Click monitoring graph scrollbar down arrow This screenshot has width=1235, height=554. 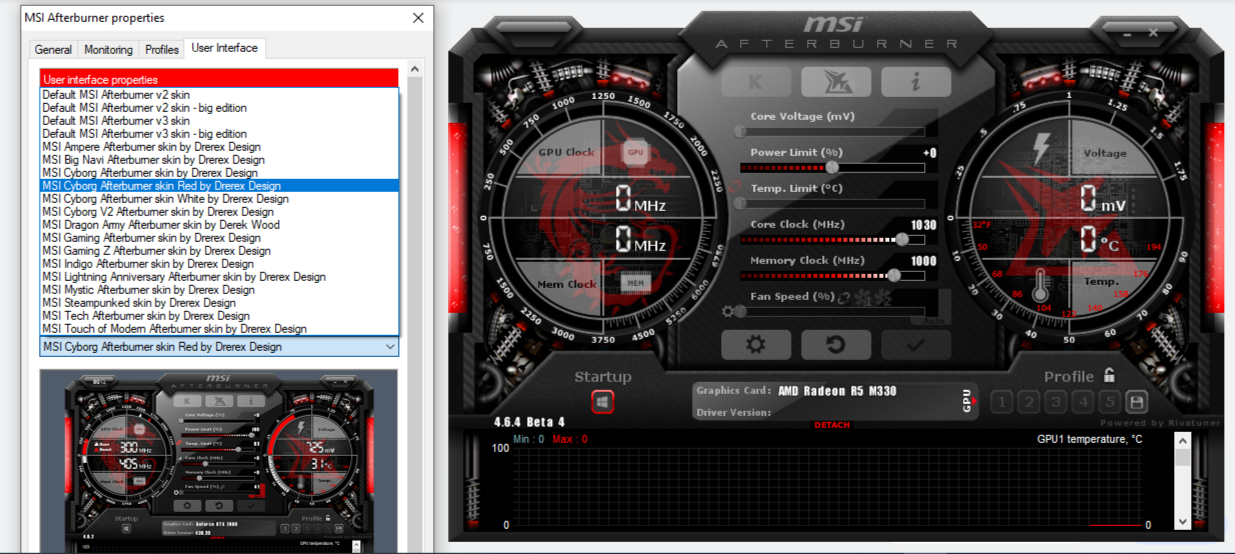(1184, 522)
